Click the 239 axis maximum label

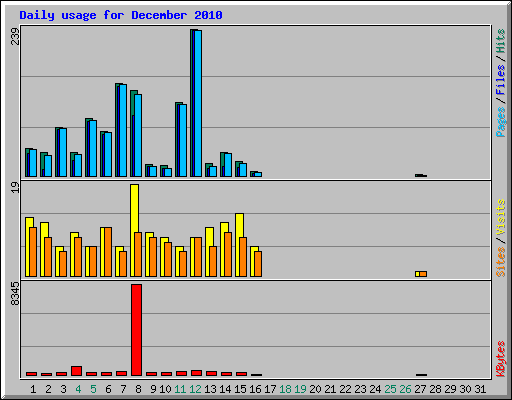(15, 37)
